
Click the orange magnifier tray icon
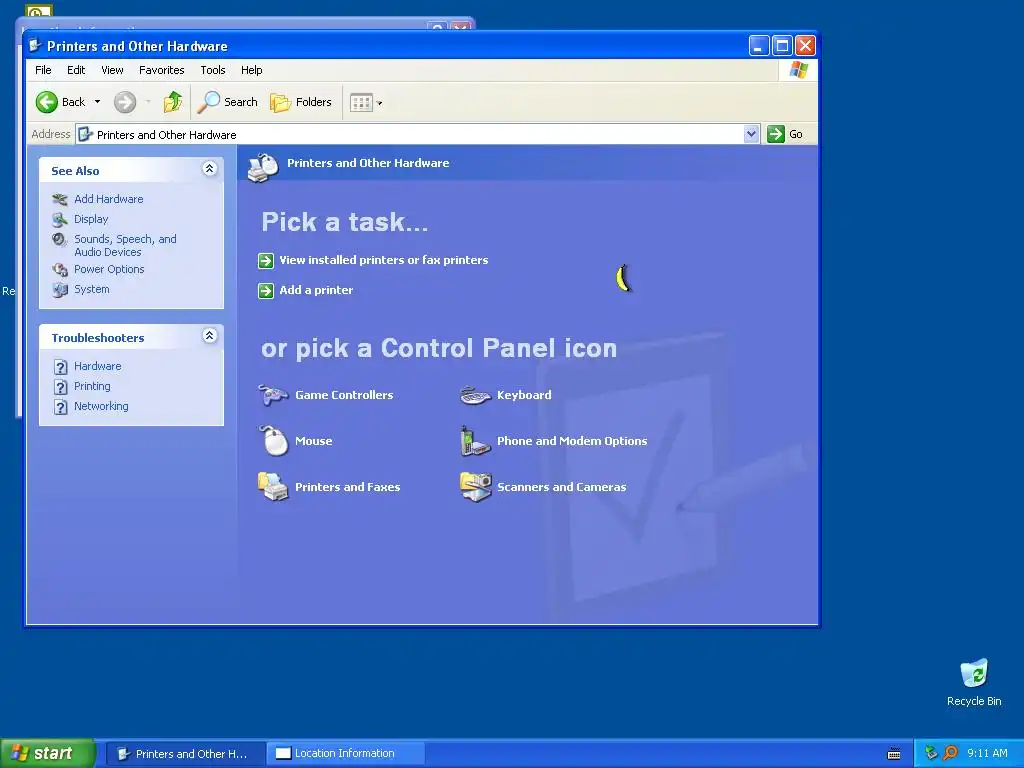[950, 753]
